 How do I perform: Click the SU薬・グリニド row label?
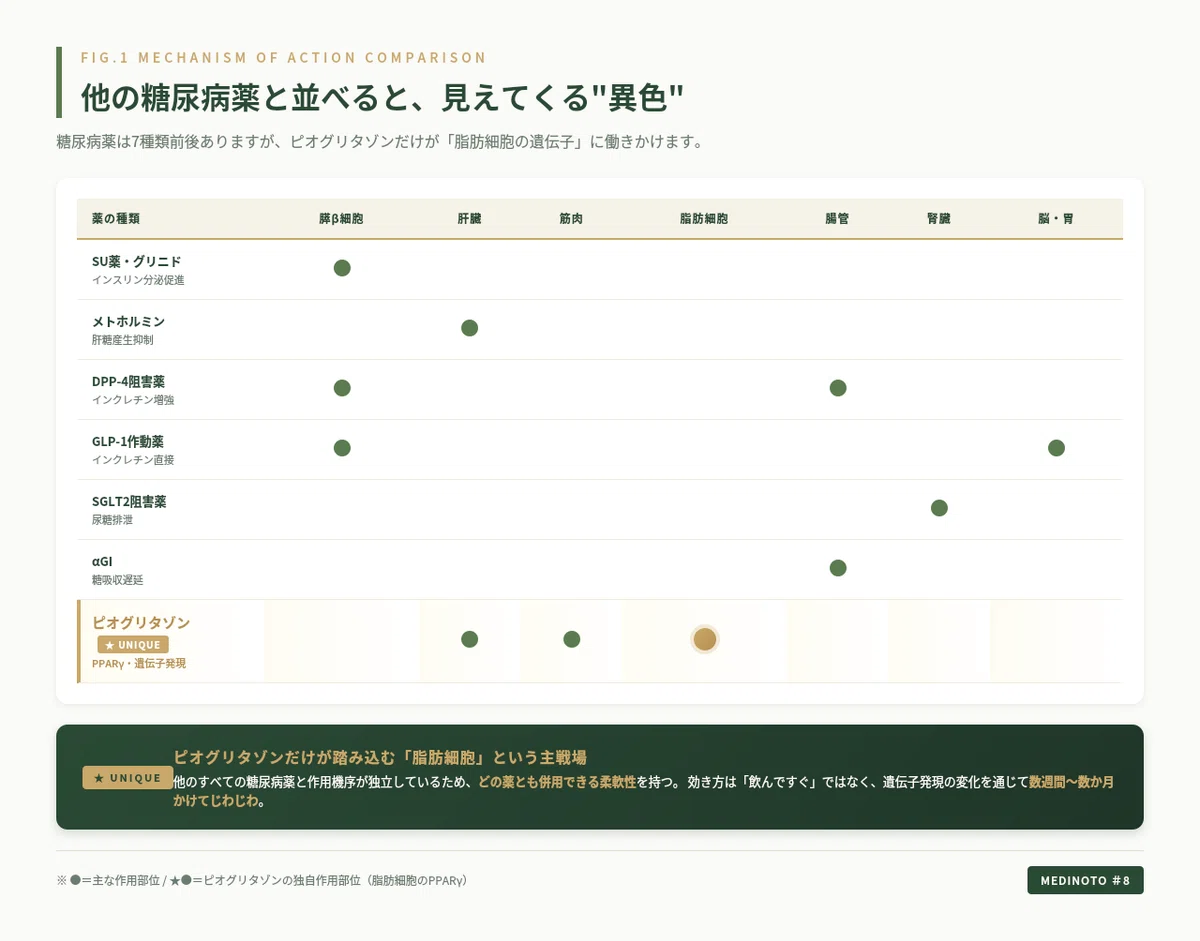[137, 261]
